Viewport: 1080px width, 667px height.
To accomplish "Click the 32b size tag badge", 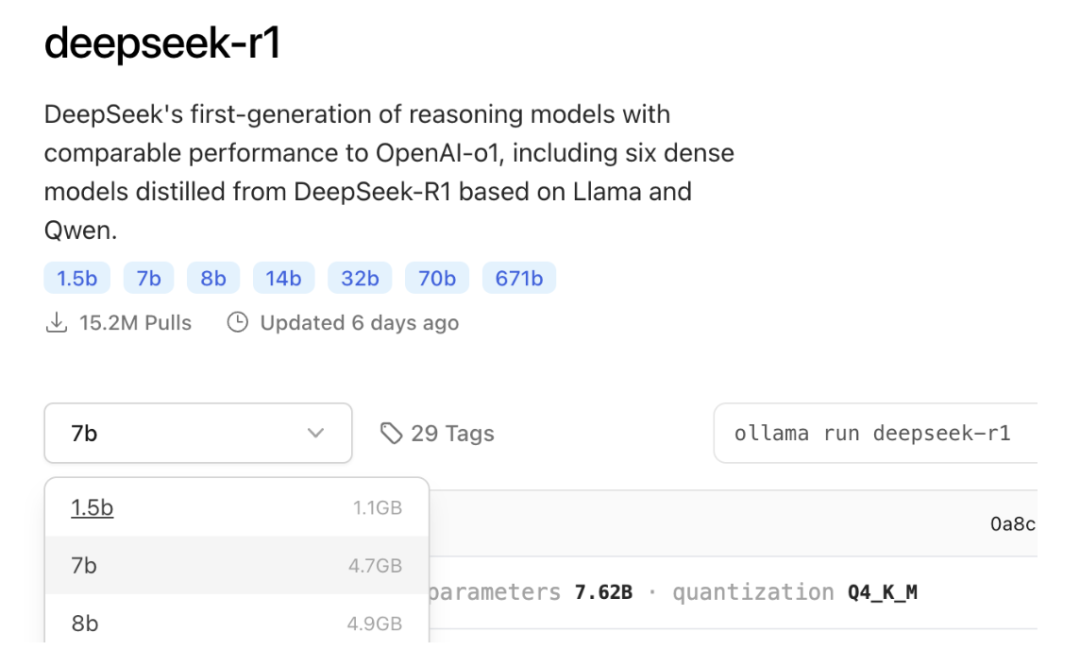I will point(360,278).
